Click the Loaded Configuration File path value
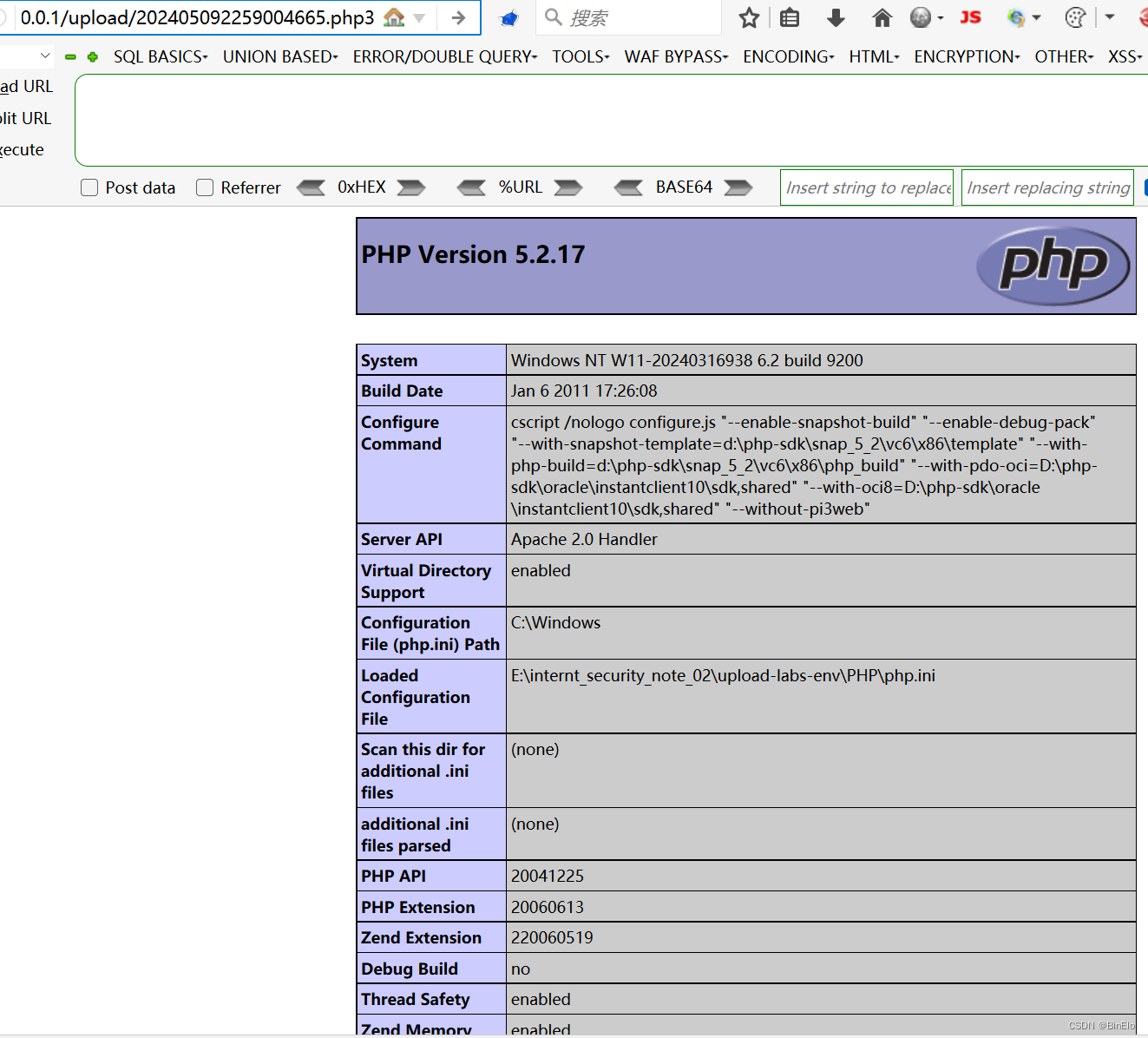Image resolution: width=1148 pixels, height=1038 pixels. (723, 675)
